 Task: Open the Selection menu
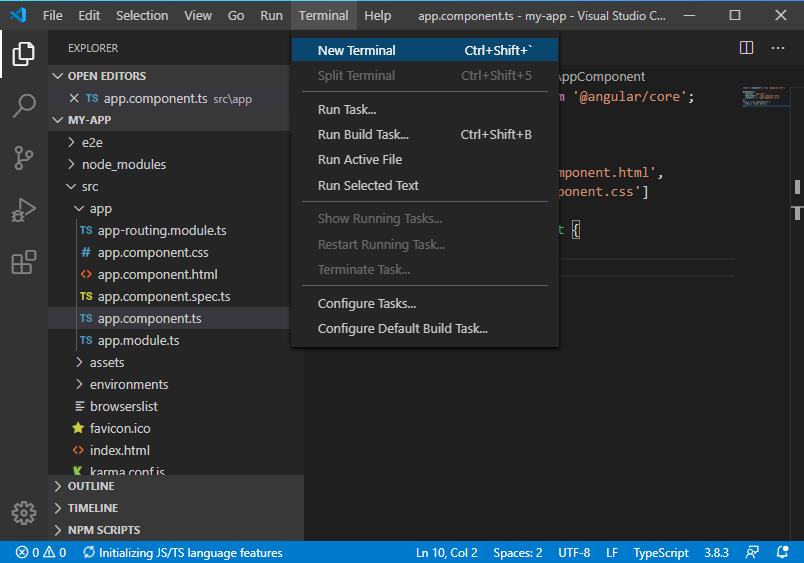[x=142, y=15]
